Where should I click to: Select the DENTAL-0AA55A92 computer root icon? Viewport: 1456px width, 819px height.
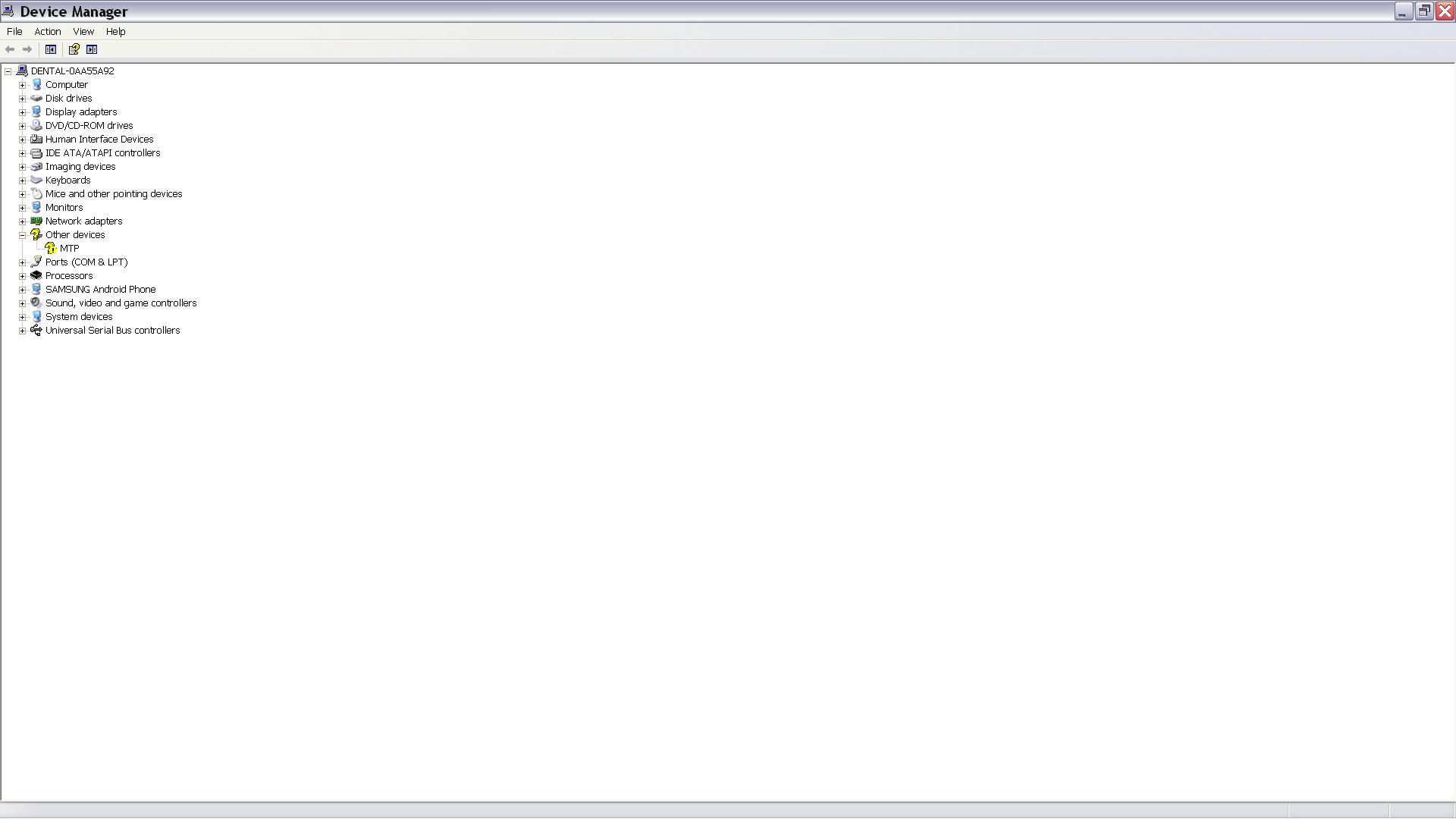[22, 71]
